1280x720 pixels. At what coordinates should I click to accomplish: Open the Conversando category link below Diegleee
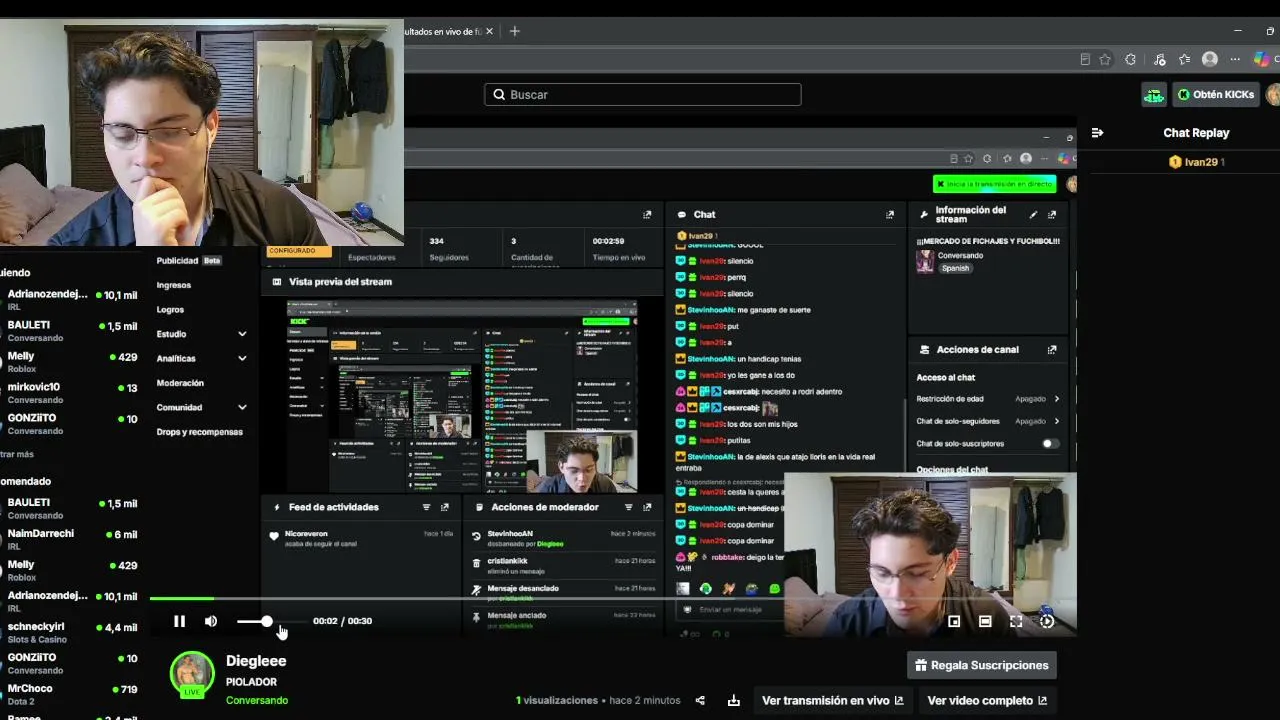click(x=257, y=700)
